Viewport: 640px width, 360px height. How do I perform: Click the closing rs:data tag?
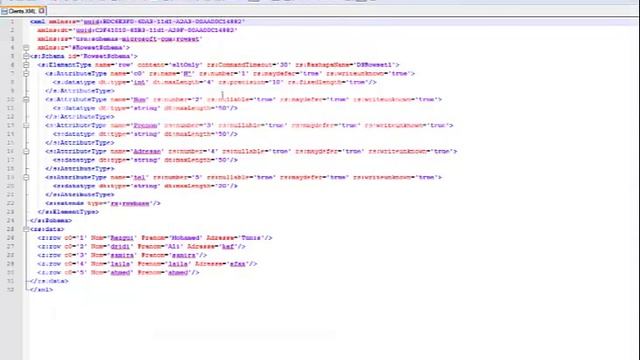[49, 281]
